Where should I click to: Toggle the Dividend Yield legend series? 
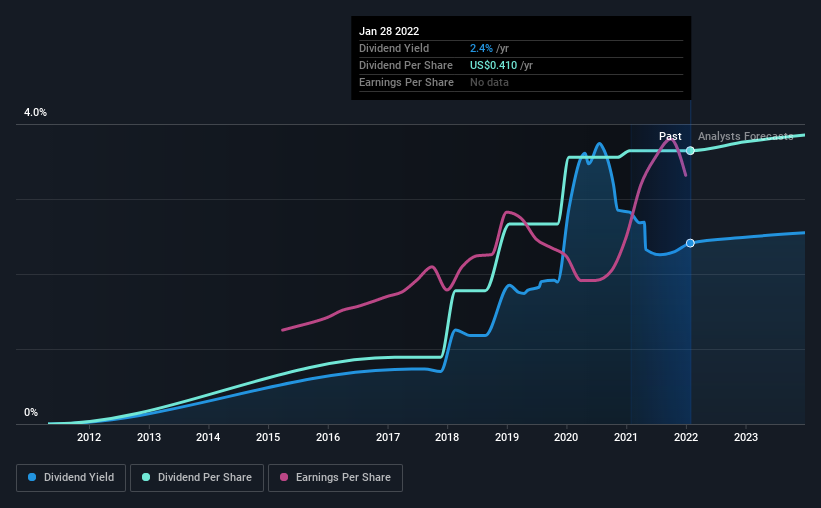click(70, 478)
